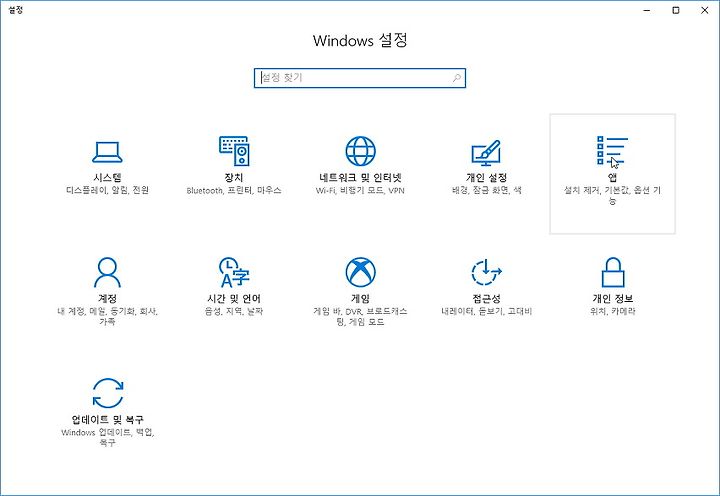Click the 디스플레이, 알림, 전원 description
The height and width of the screenshot is (496, 720).
(107, 190)
